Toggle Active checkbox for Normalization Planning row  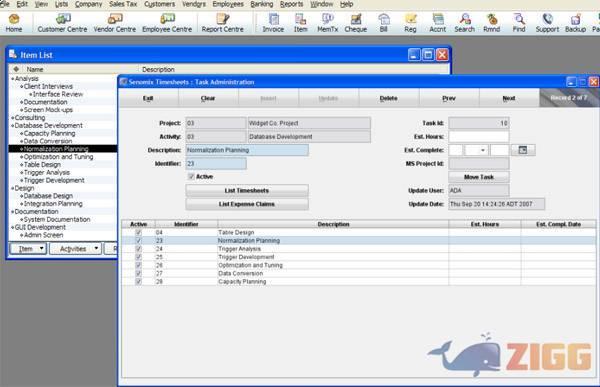pos(139,241)
